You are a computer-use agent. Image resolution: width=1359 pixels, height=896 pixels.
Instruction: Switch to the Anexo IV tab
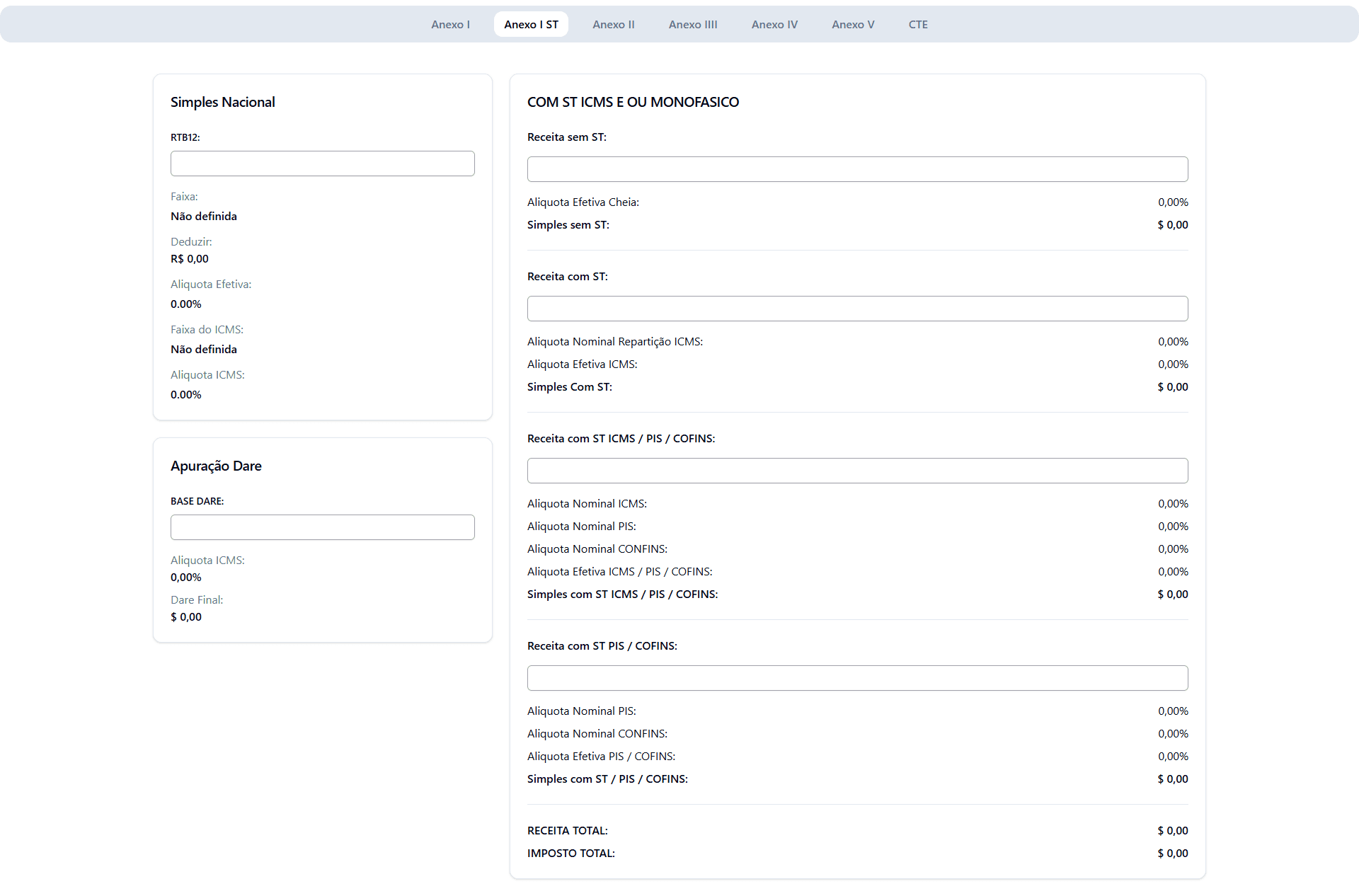pyautogui.click(x=774, y=24)
